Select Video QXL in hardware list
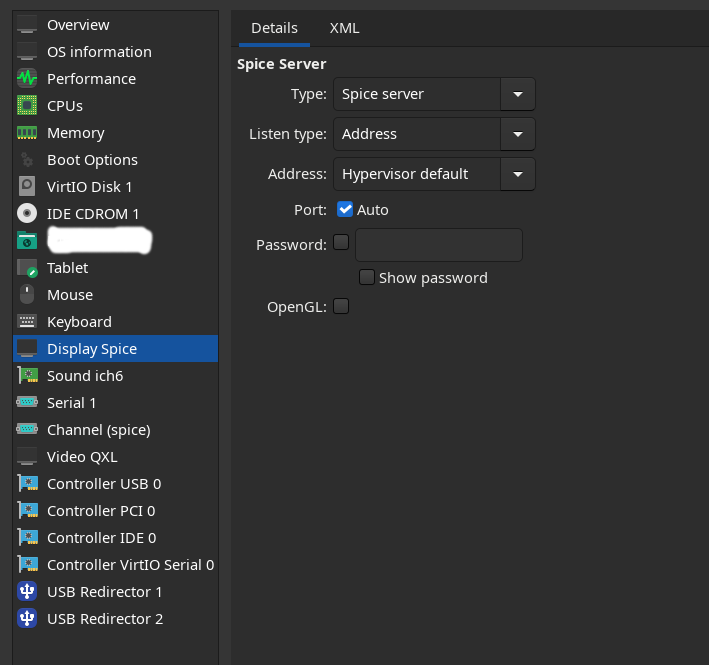709x665 pixels. pos(82,456)
